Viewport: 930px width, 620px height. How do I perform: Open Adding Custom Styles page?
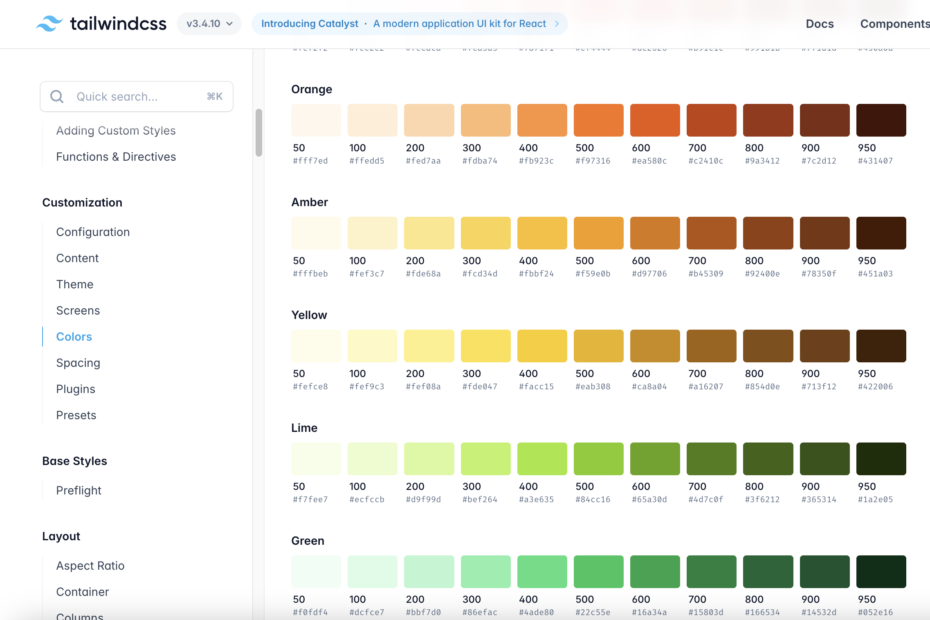coord(116,131)
